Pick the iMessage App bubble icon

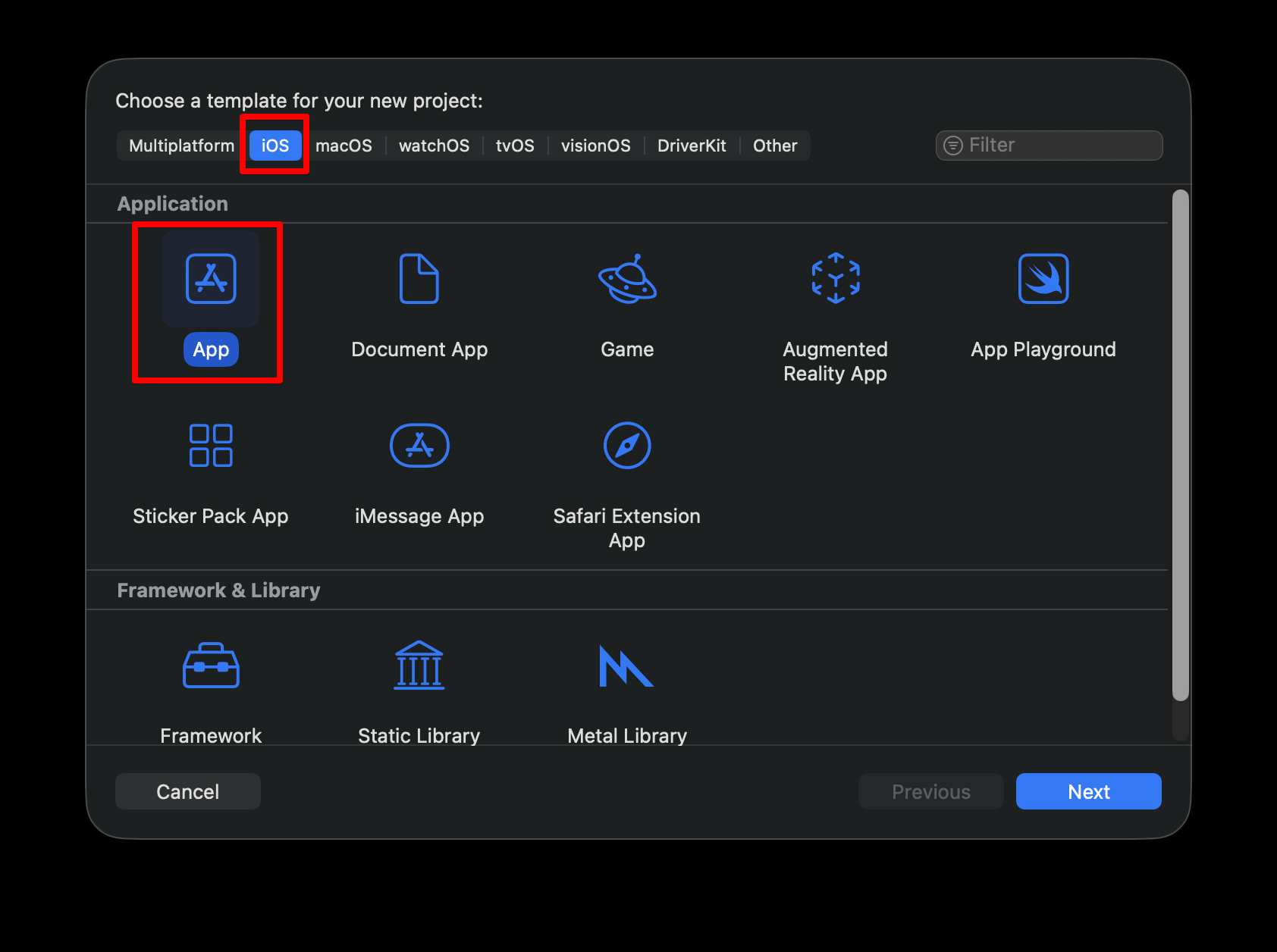click(419, 446)
